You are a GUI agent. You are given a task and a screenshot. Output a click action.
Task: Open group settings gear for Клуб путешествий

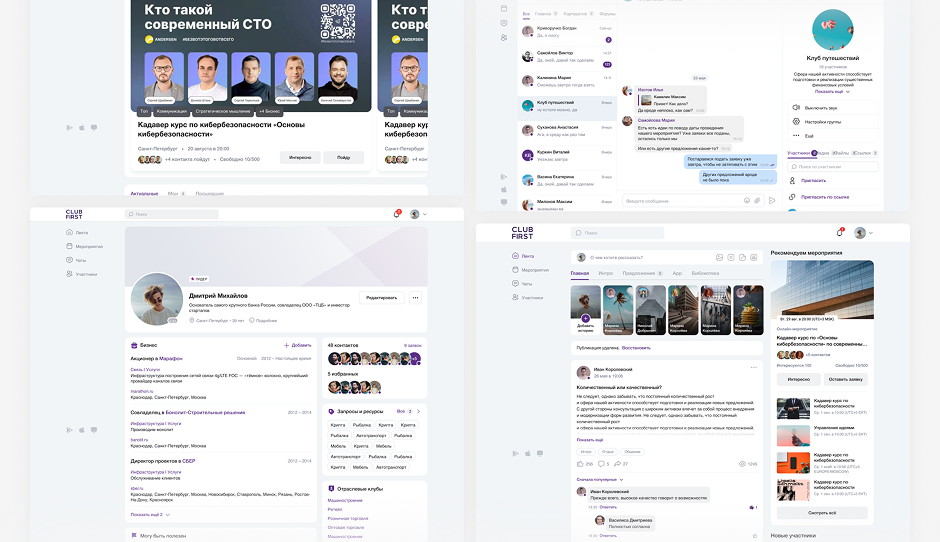point(795,121)
